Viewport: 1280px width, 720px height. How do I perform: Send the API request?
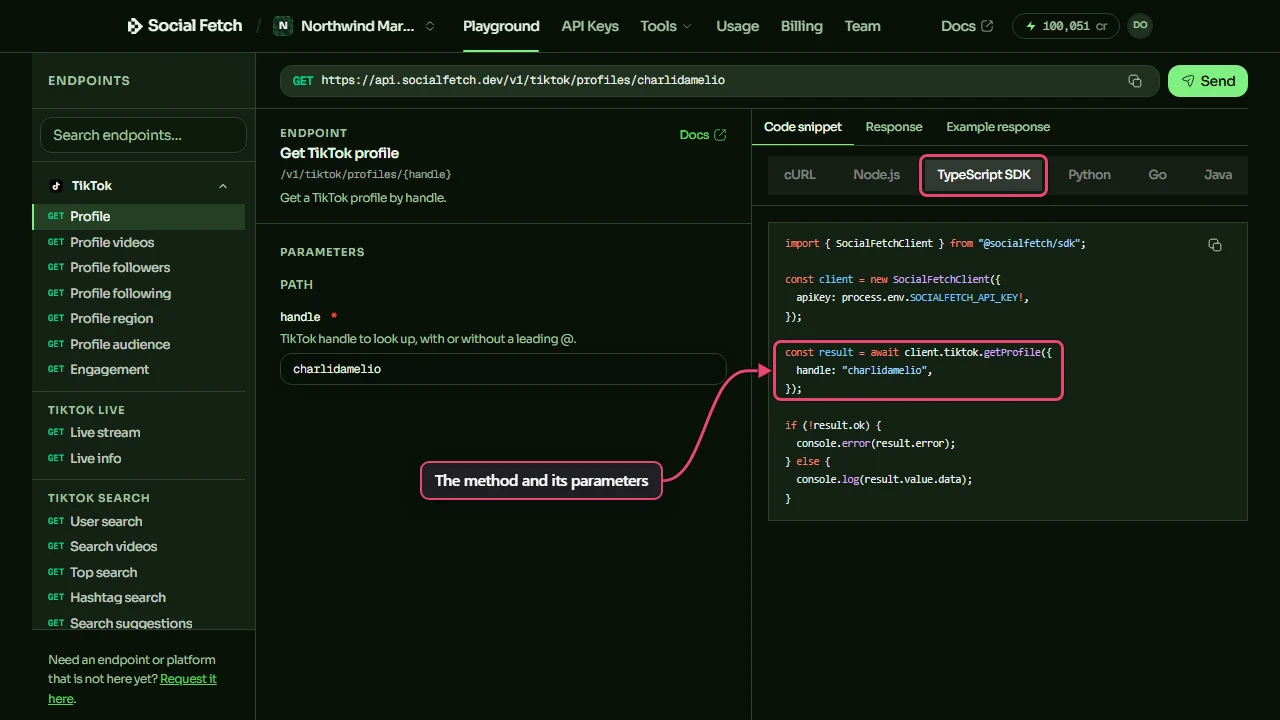(1208, 81)
